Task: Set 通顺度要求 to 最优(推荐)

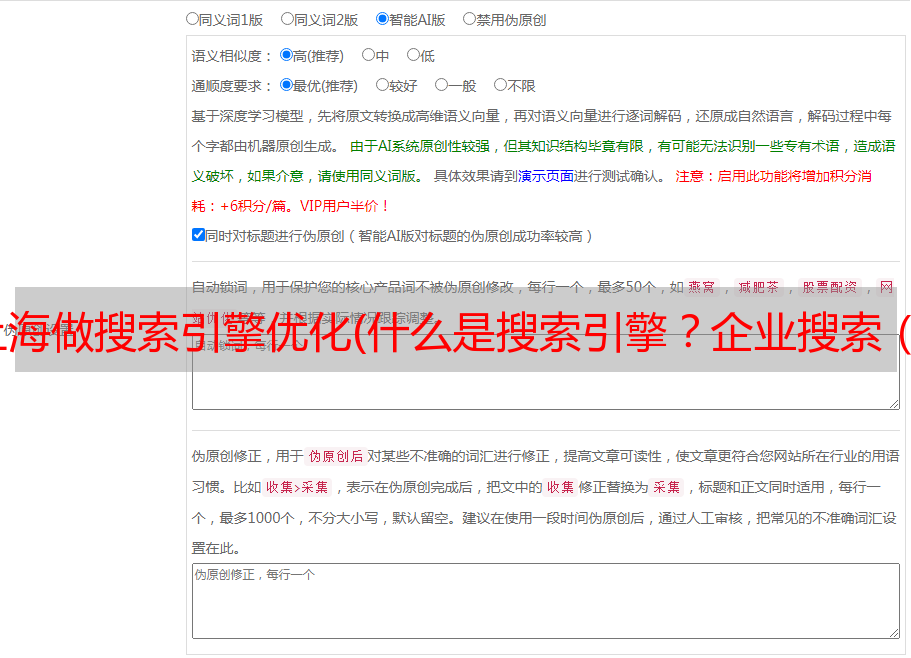Action: 286,85
